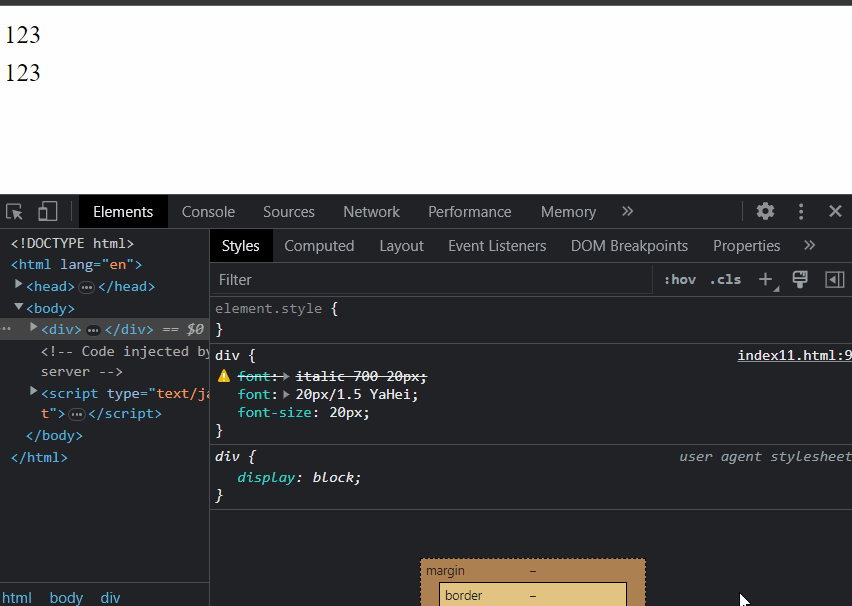Open the Memory tab

pos(568,211)
